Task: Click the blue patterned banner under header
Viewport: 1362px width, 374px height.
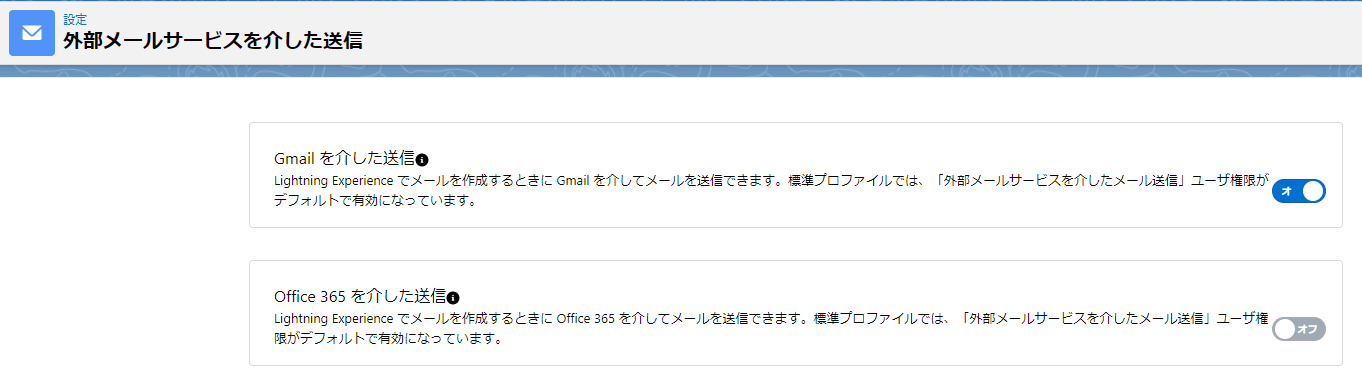Action: click(x=681, y=71)
